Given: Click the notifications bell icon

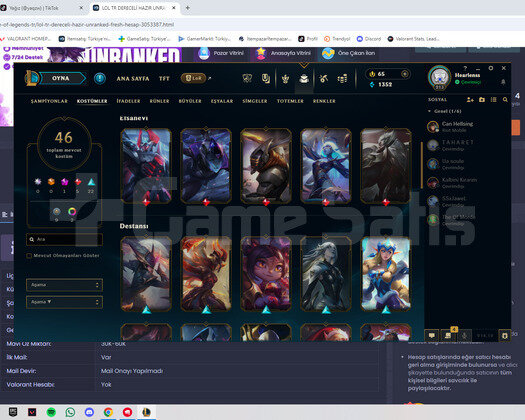Looking at the screenshot, I should click(x=503, y=82).
